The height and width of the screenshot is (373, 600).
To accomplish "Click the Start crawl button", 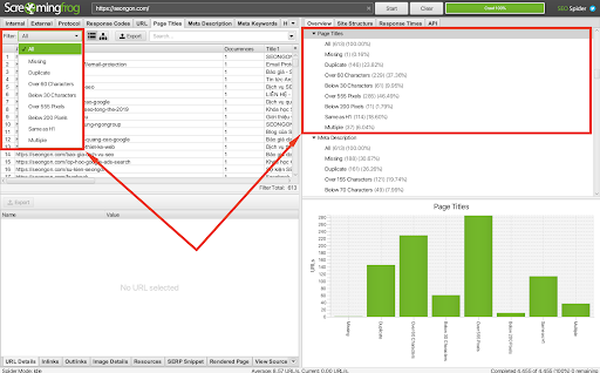I will point(391,8).
